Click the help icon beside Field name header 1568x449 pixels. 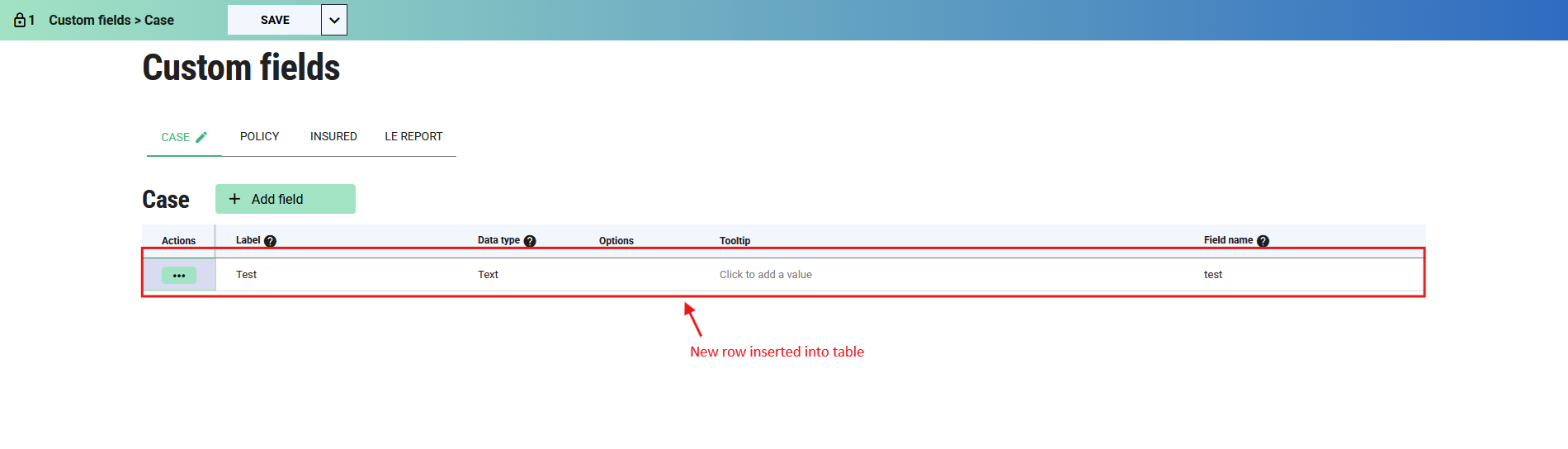1263,241
